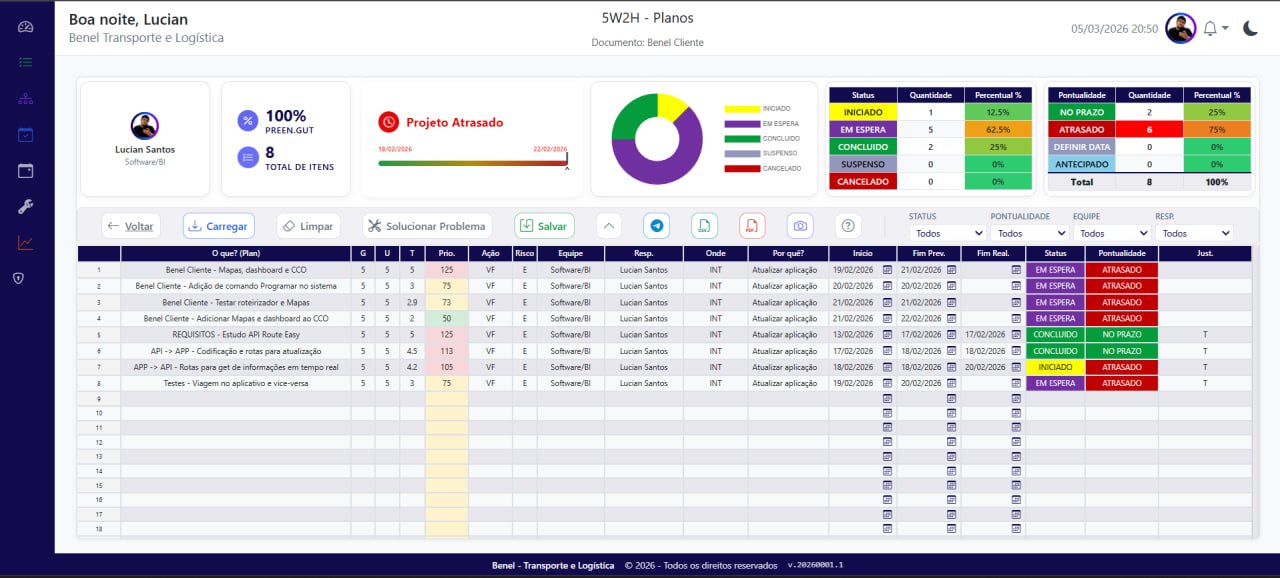The image size is (1280, 578).
Task: Open the dashboard gauge icon in sidebar
Action: click(x=26, y=27)
